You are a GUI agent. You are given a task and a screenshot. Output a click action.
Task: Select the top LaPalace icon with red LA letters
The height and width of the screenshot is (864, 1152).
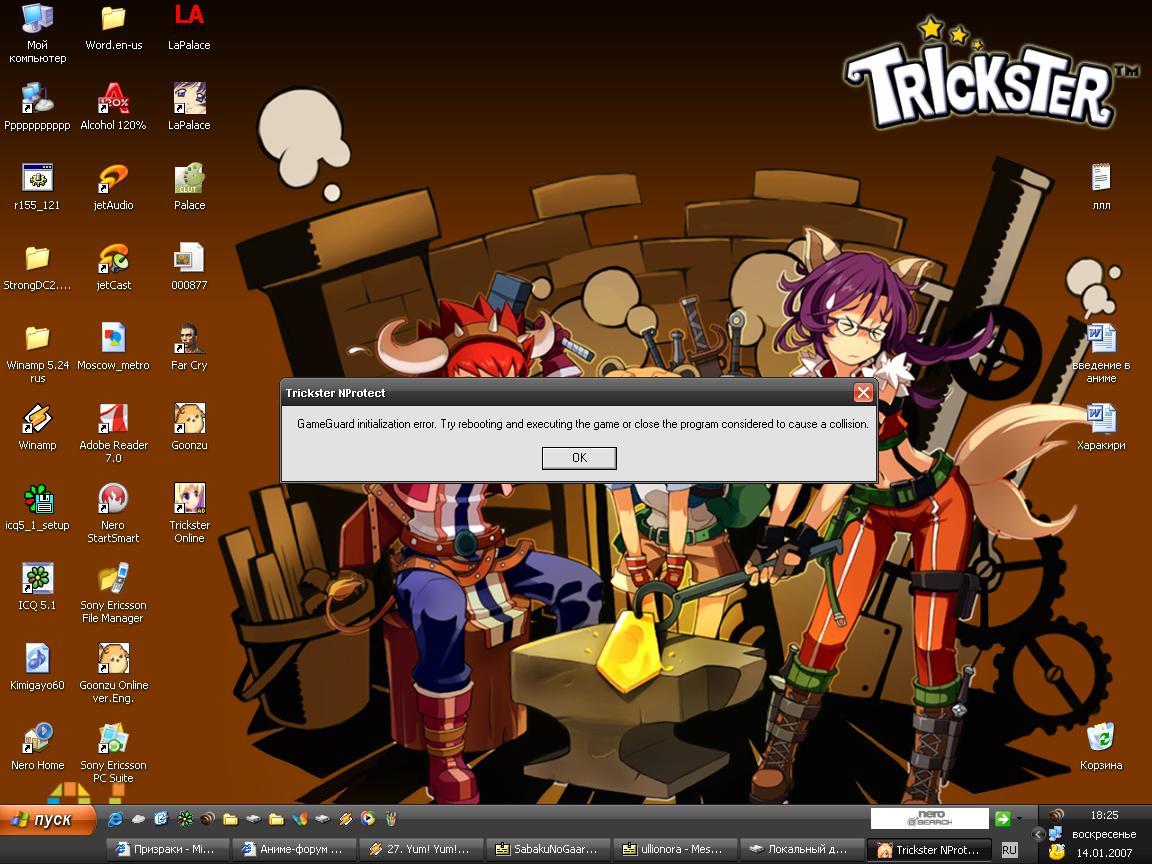(x=190, y=28)
